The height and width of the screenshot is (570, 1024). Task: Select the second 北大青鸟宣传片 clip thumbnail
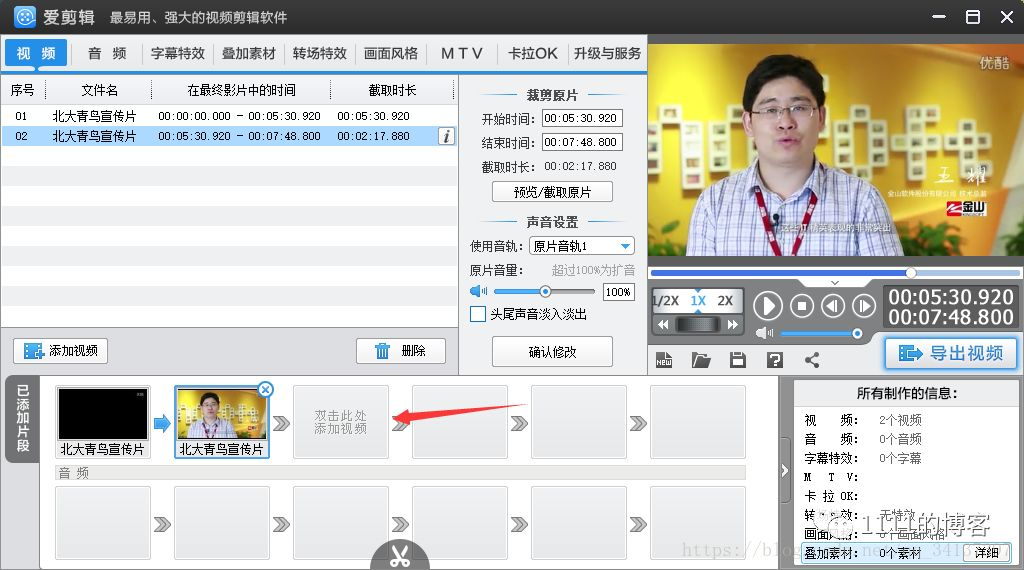tap(222, 421)
